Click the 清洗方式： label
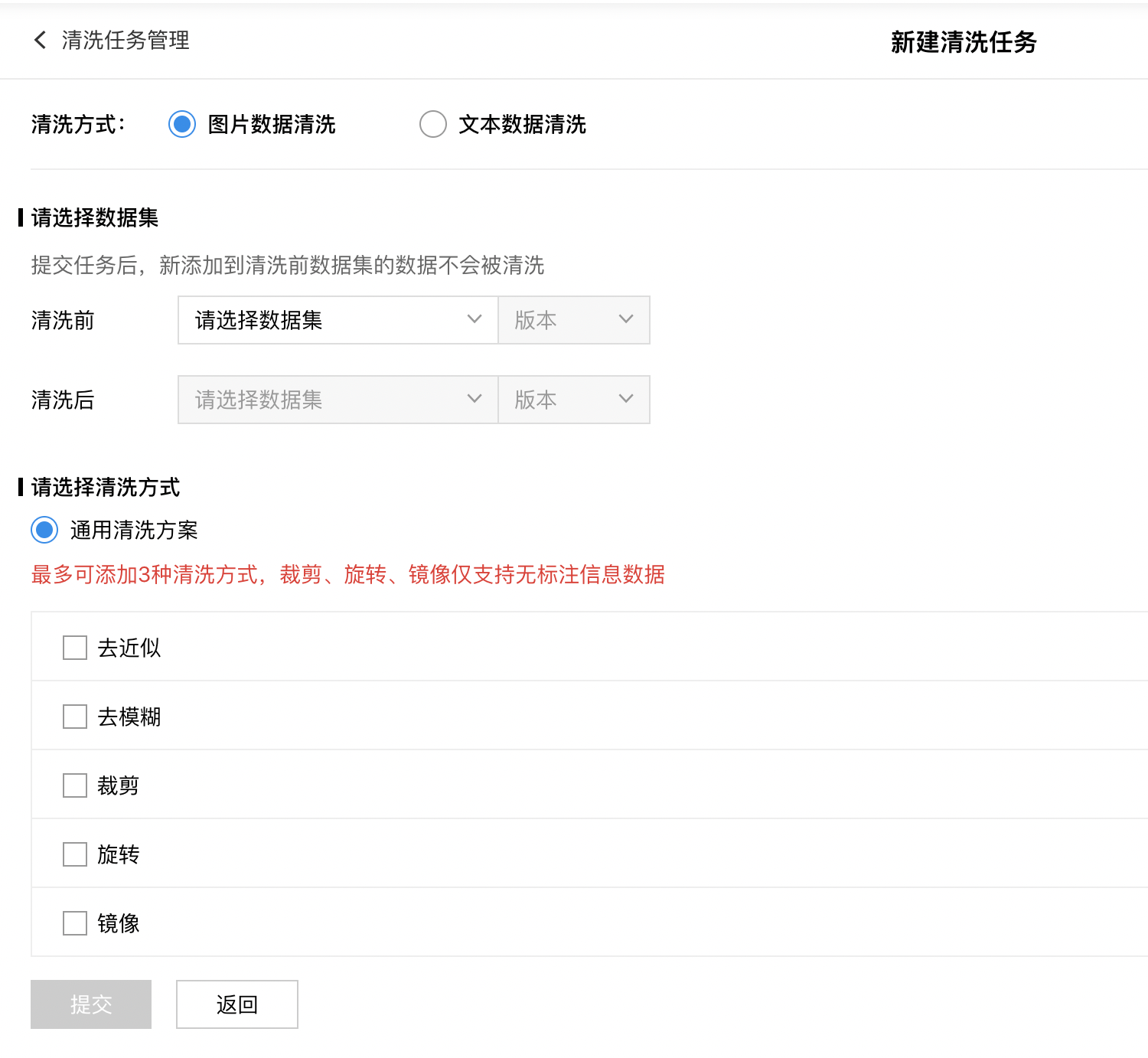 (x=78, y=125)
